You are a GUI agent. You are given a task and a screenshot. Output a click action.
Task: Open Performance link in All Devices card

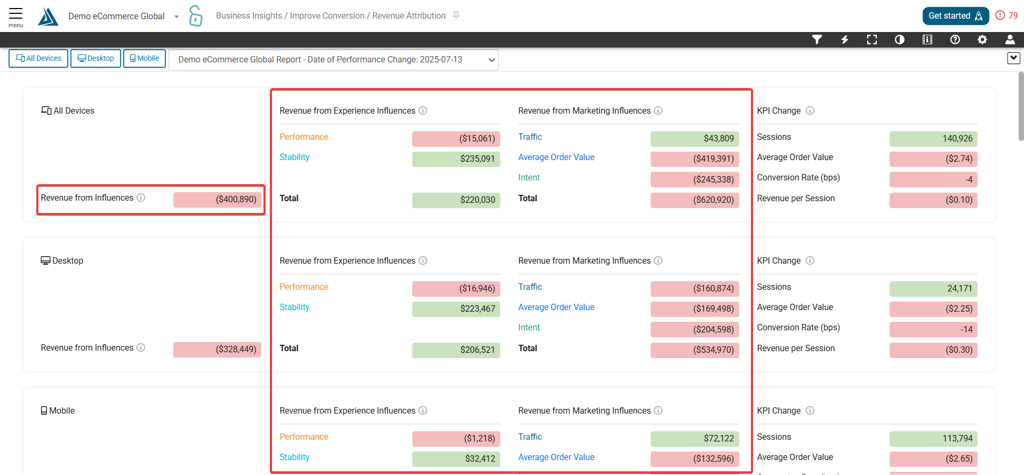click(x=304, y=137)
